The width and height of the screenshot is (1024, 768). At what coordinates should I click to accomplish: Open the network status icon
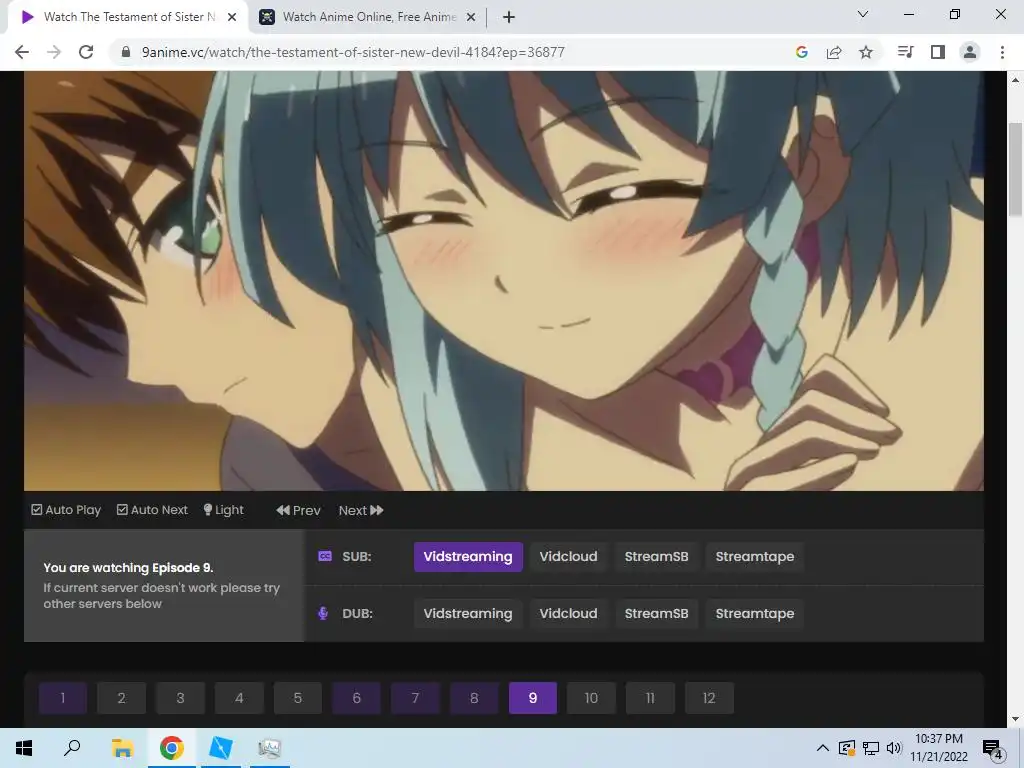871,748
